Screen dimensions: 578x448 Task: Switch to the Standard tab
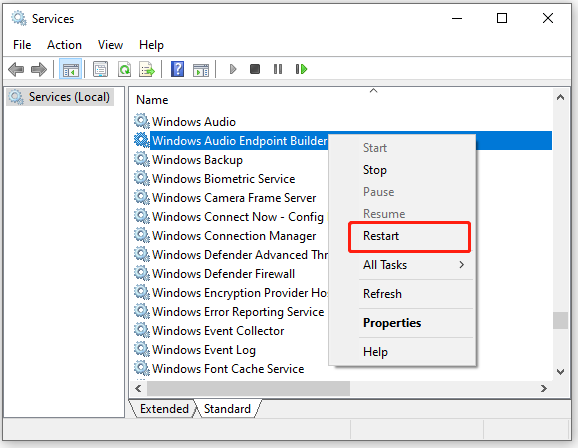point(227,409)
